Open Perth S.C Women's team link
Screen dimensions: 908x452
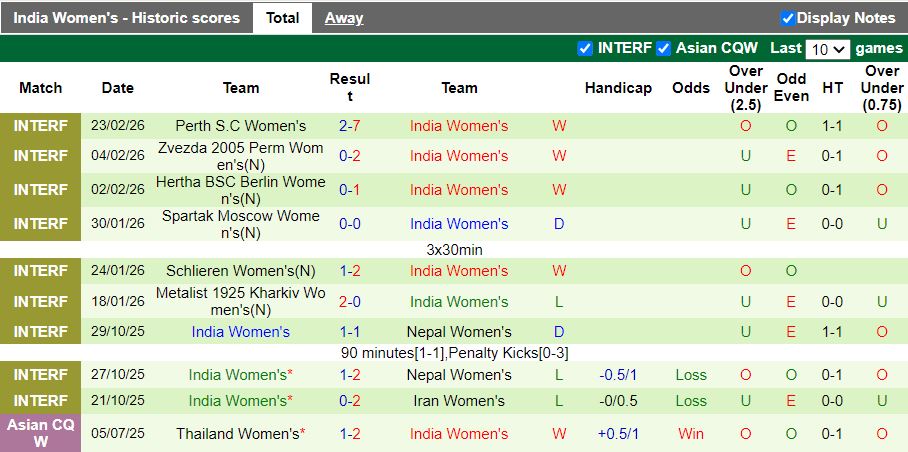click(x=240, y=126)
